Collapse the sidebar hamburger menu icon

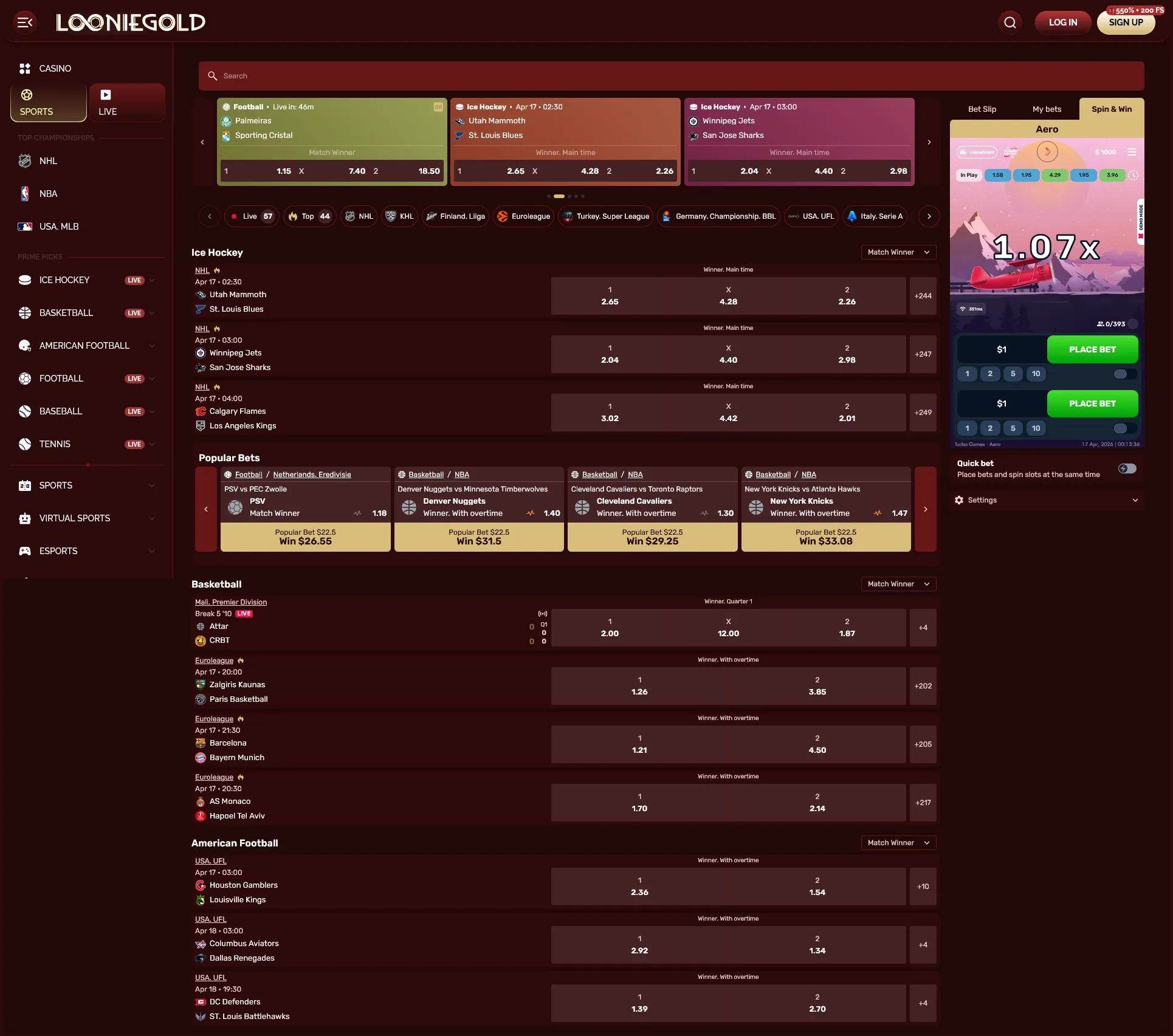25,22
